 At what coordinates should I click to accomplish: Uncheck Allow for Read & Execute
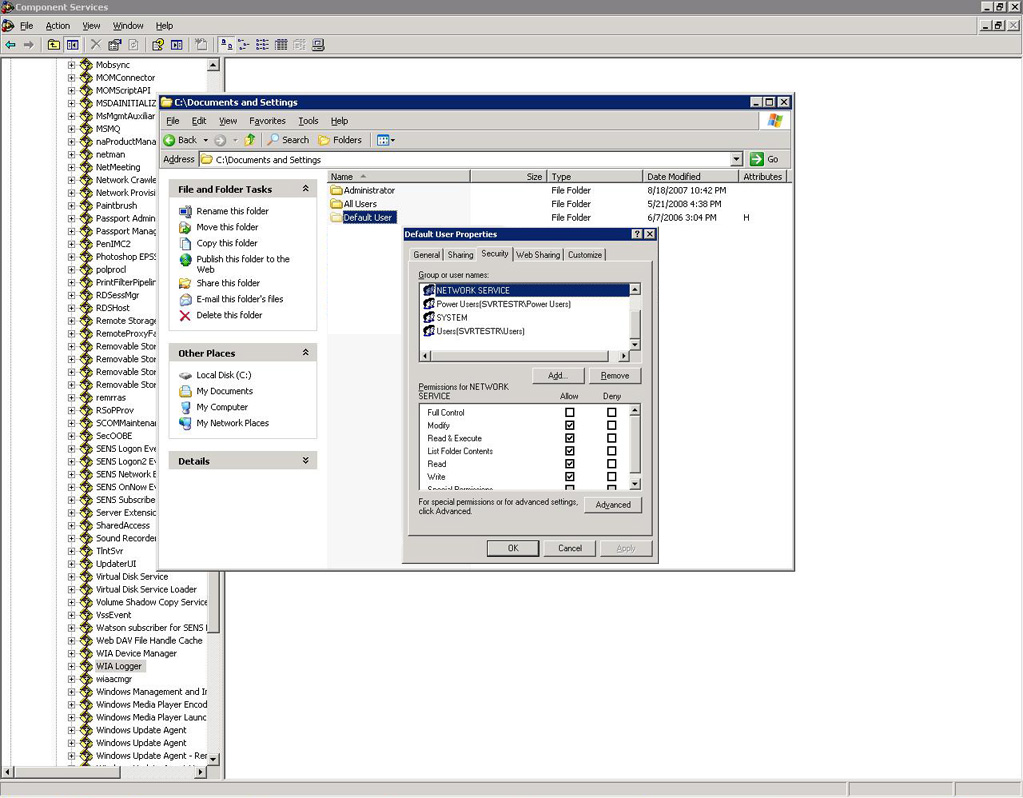tap(570, 438)
